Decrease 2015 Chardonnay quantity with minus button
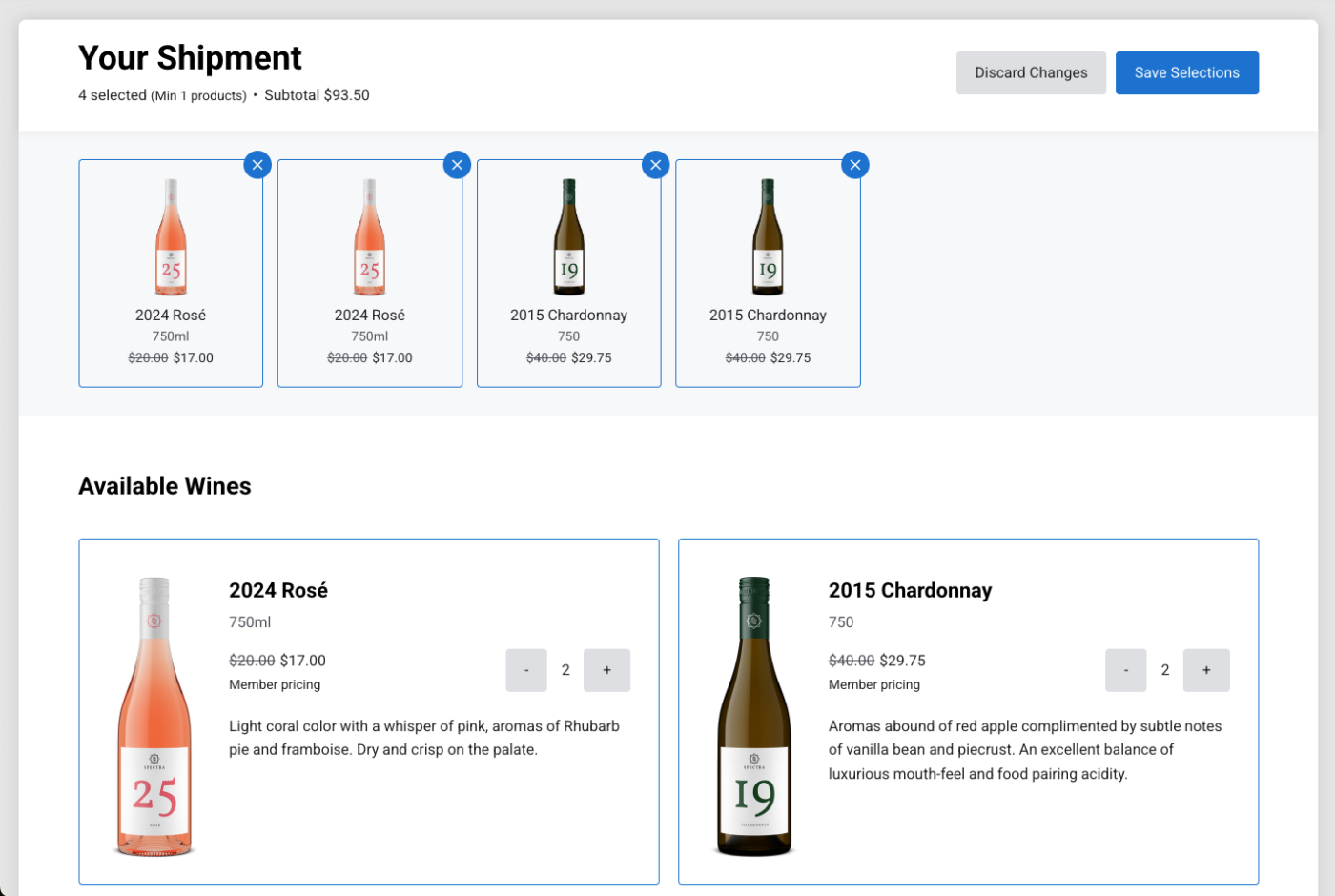 (1126, 670)
